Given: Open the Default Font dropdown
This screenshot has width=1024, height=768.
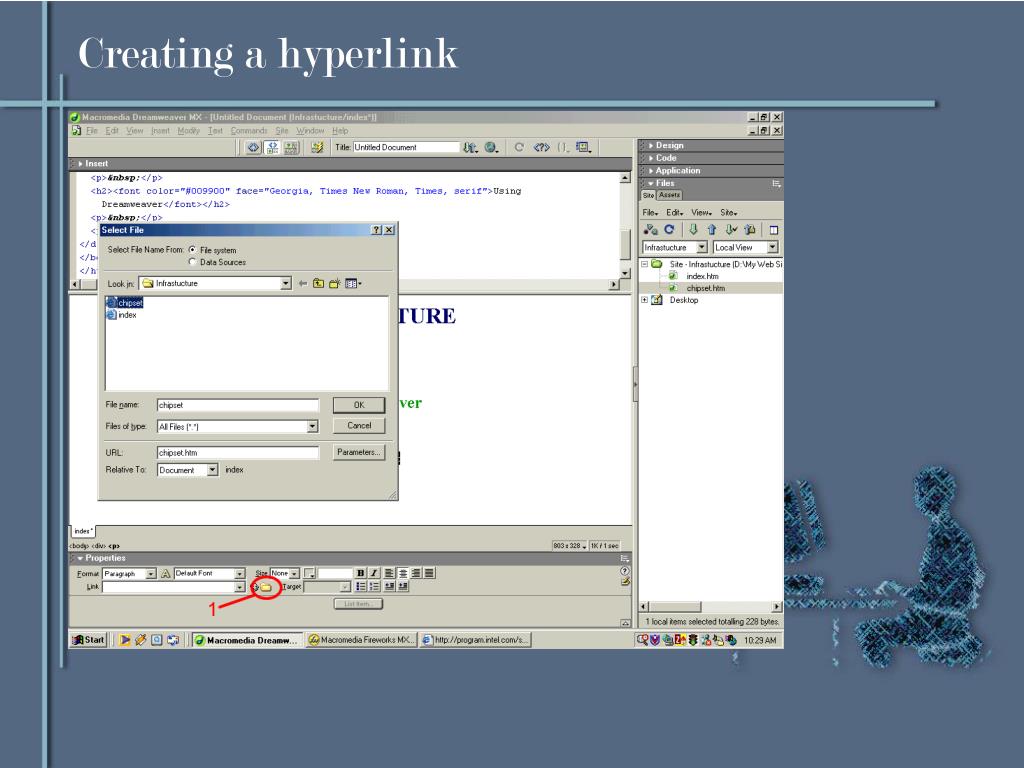Looking at the screenshot, I should pyautogui.click(x=240, y=573).
